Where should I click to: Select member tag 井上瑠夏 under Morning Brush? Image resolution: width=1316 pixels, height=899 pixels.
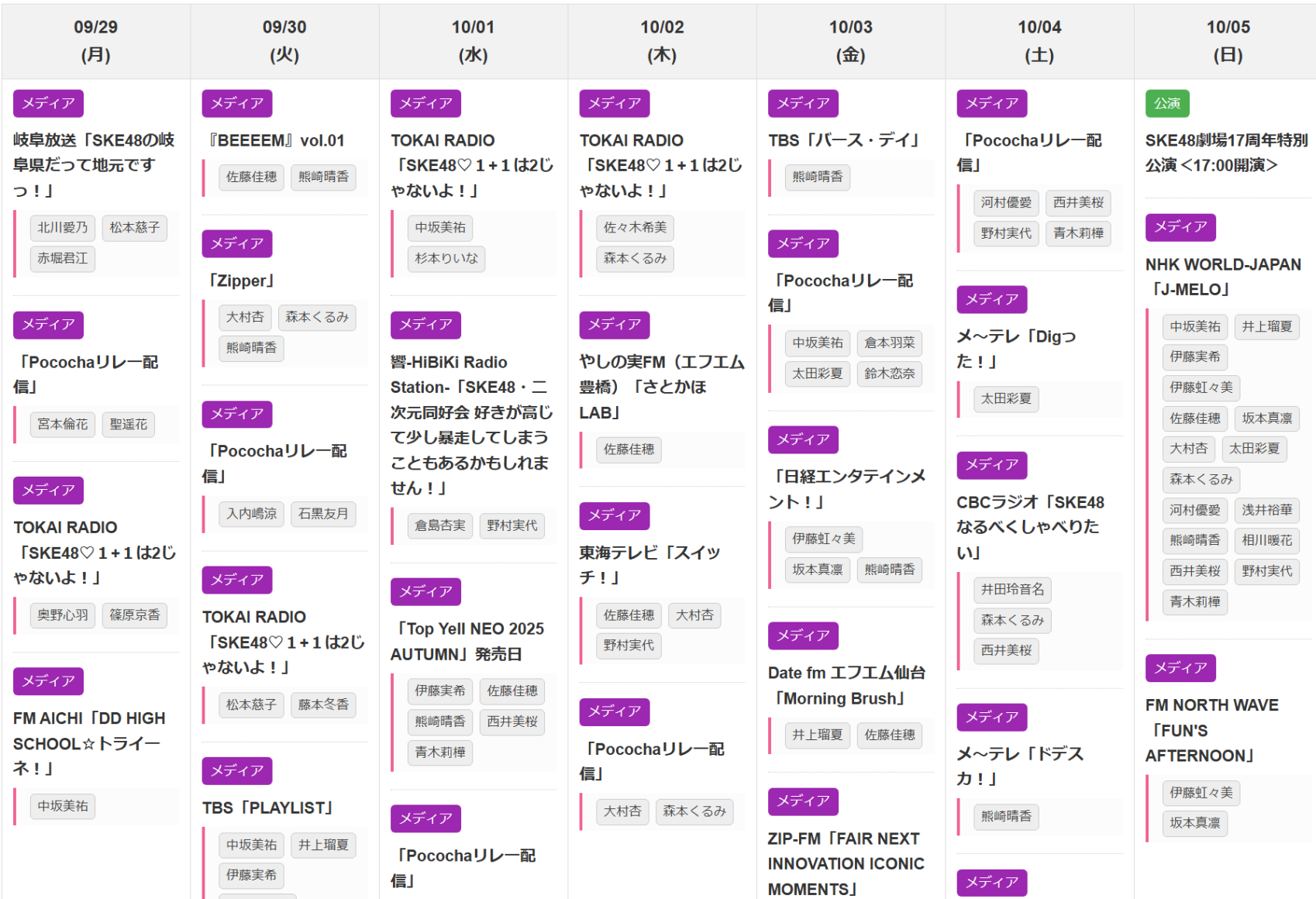point(818,735)
